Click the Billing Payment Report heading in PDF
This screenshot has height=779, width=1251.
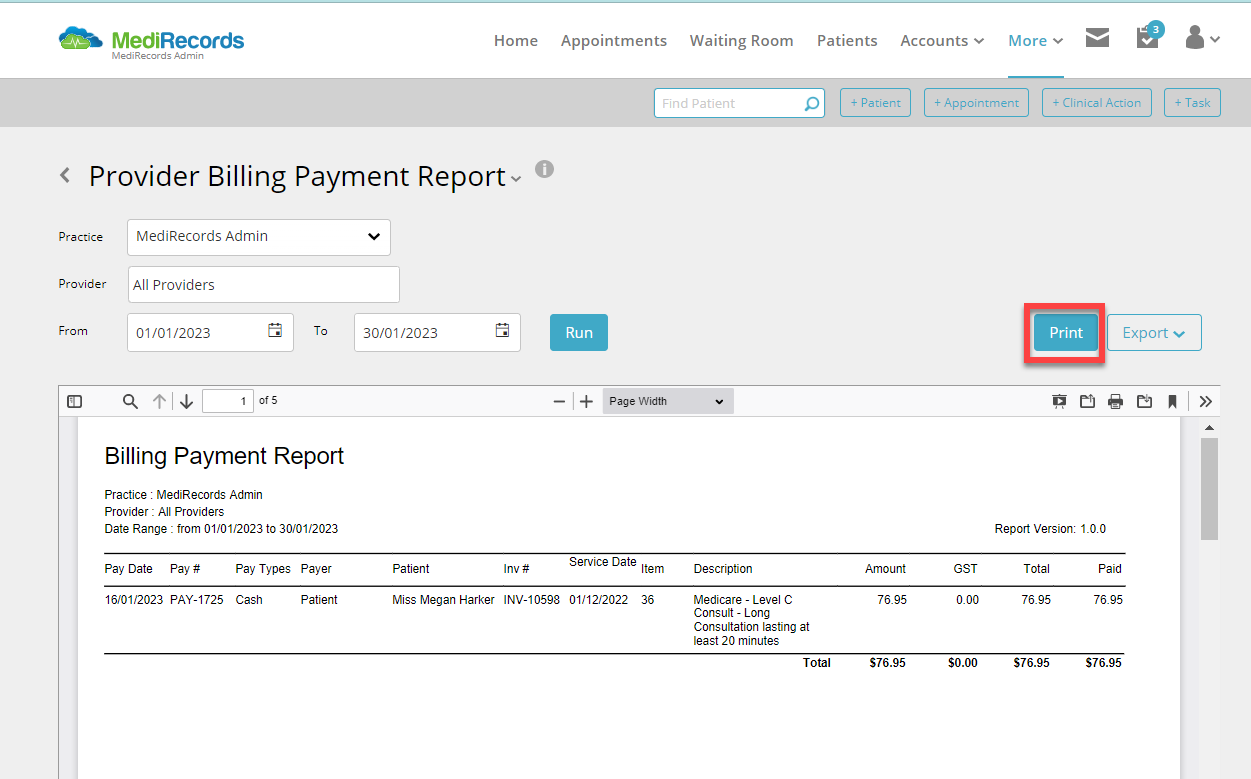click(x=224, y=457)
